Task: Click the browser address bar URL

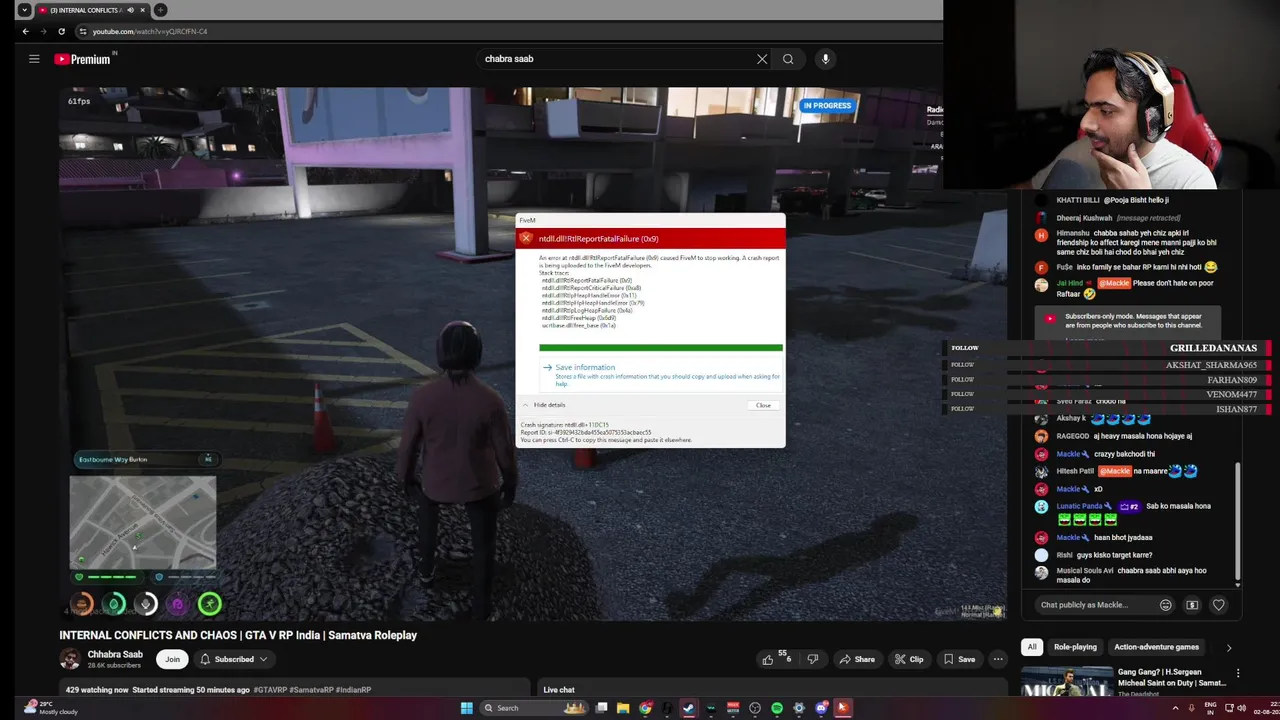Action: tap(150, 31)
